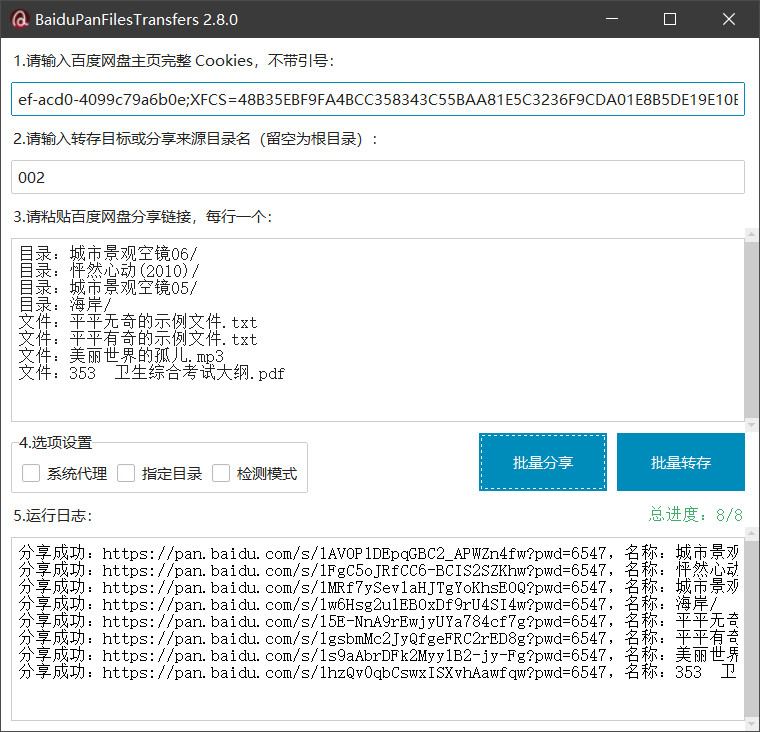Click the log entry with link 1gsbmMc2JyQfgeFRC2rED8g
This screenshot has width=760, height=732.
coord(378,638)
